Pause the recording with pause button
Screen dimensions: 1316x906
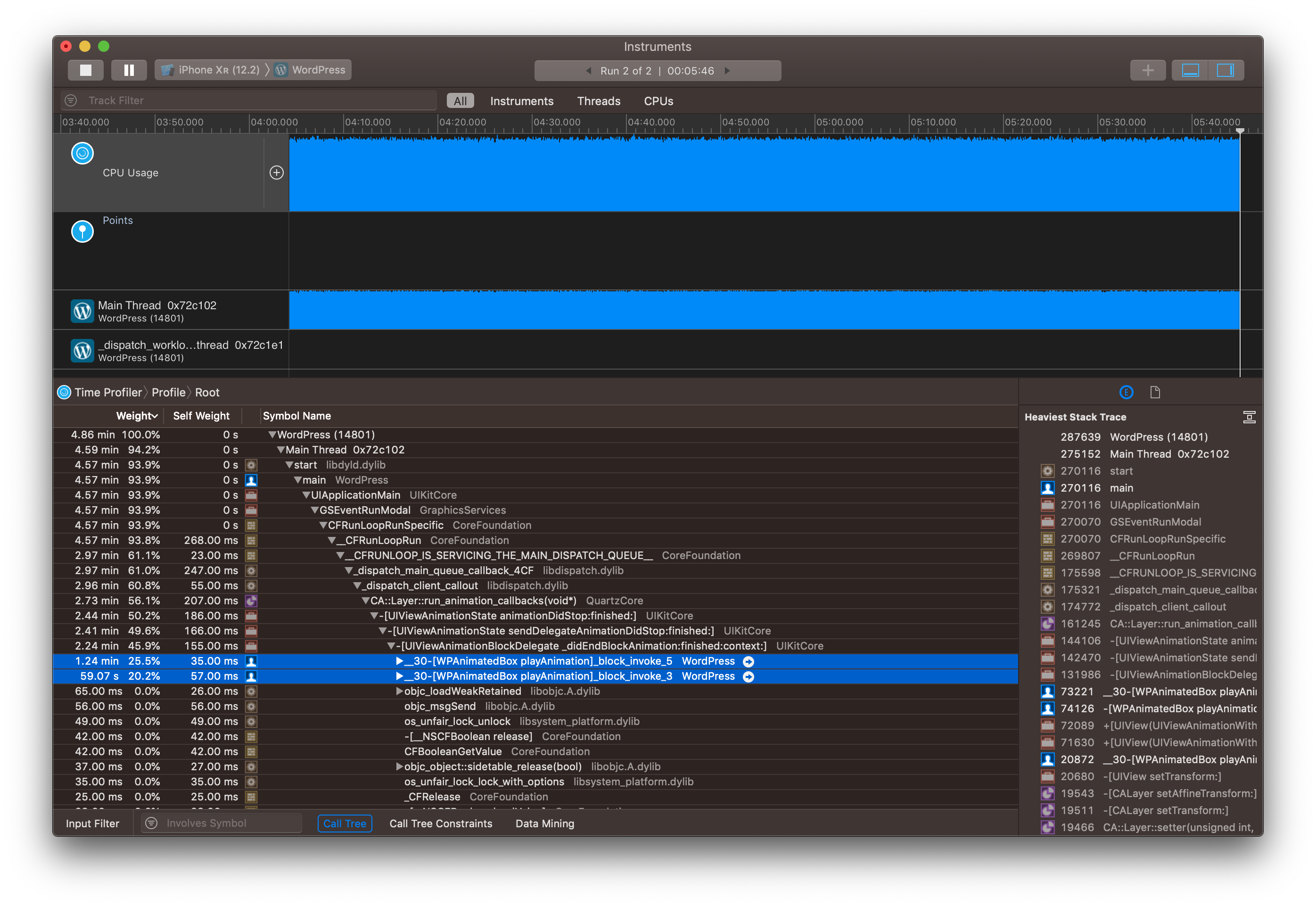(x=129, y=70)
